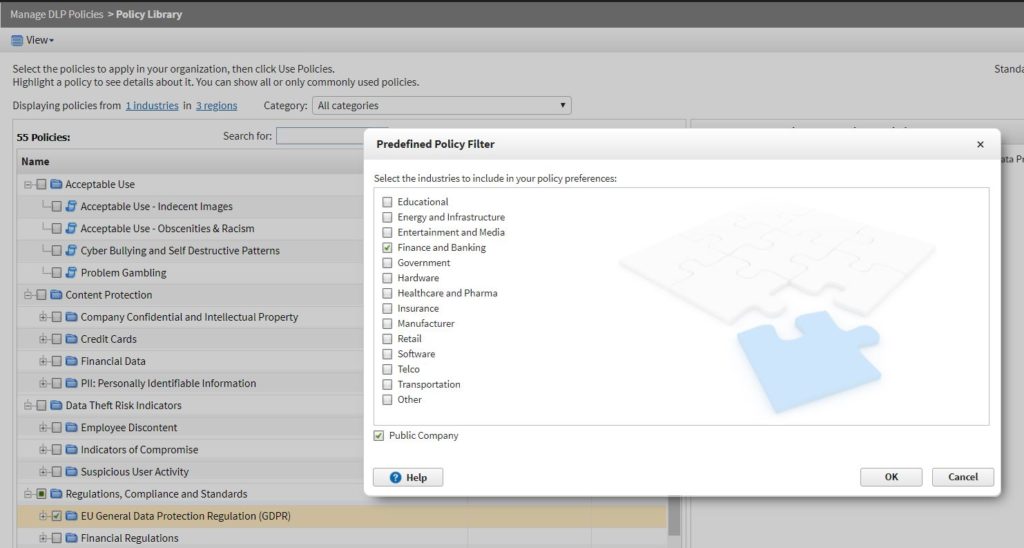Image resolution: width=1024 pixels, height=548 pixels.
Task: Open the View menu
Action: tap(40, 40)
